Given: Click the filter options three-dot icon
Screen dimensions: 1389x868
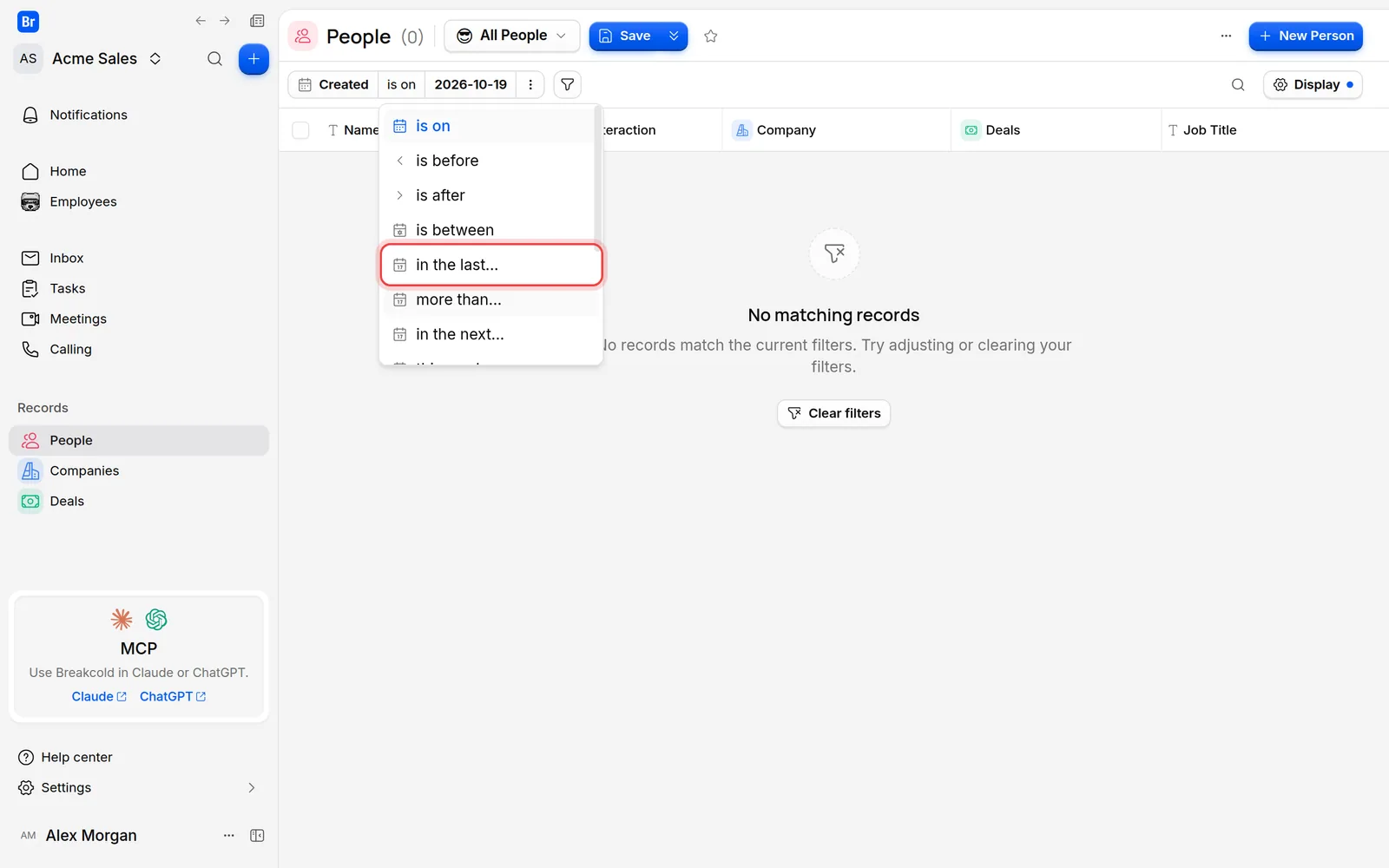Looking at the screenshot, I should coord(530,84).
